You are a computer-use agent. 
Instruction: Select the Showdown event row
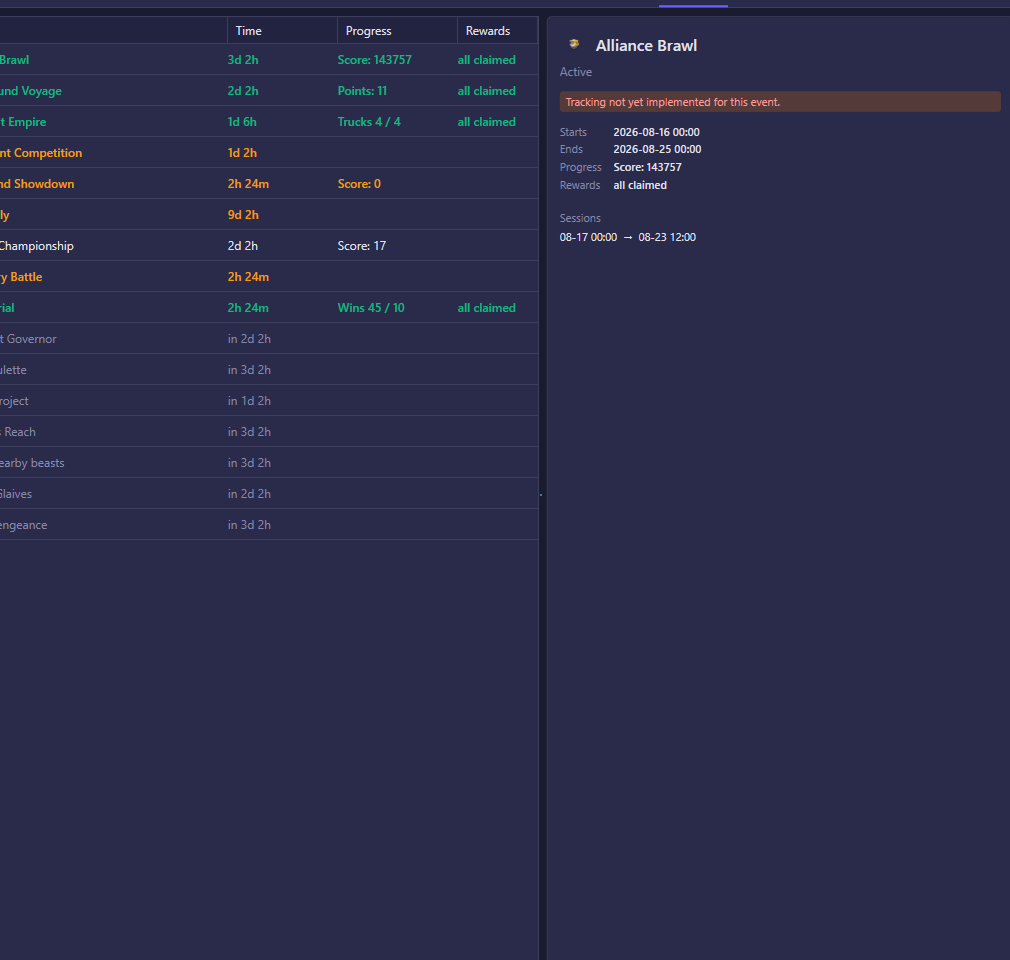click(x=269, y=184)
